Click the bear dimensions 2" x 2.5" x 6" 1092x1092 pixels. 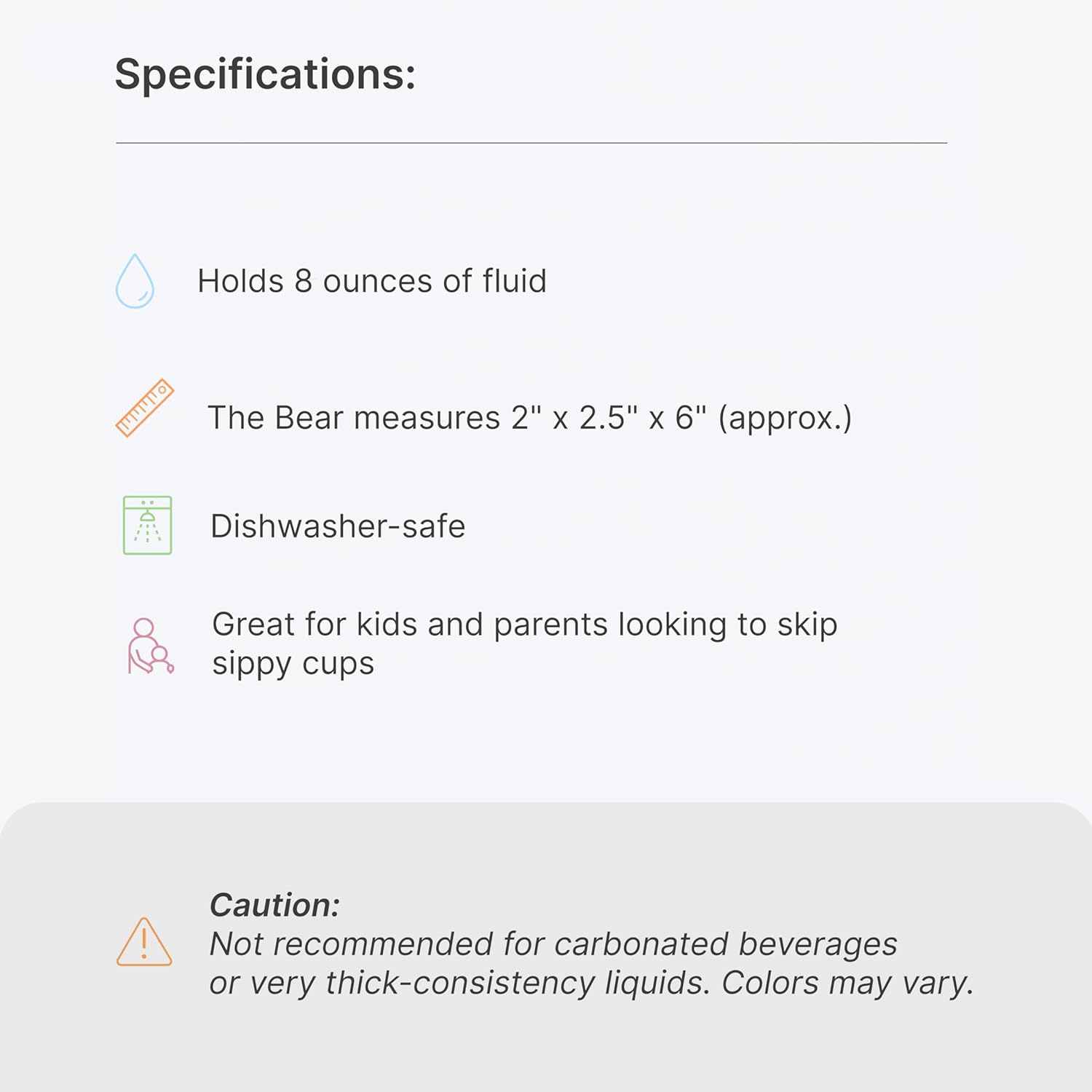pos(609,418)
